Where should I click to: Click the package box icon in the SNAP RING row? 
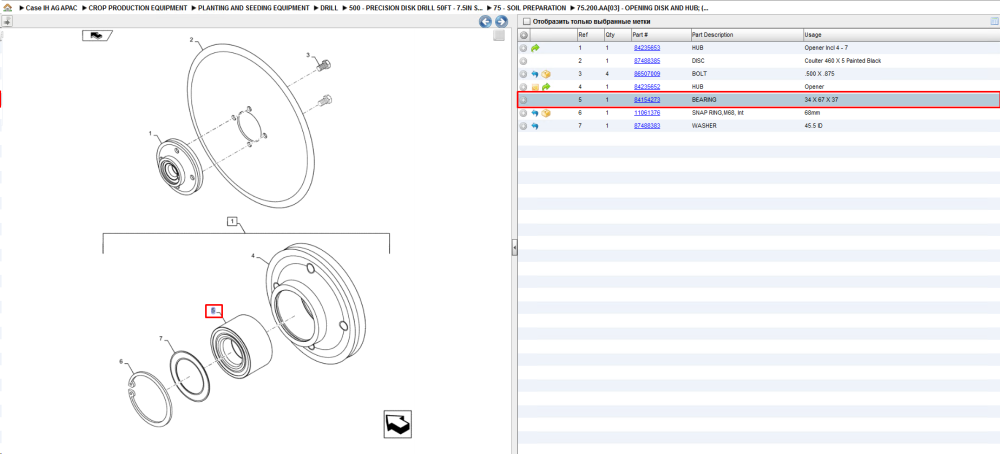pos(546,113)
